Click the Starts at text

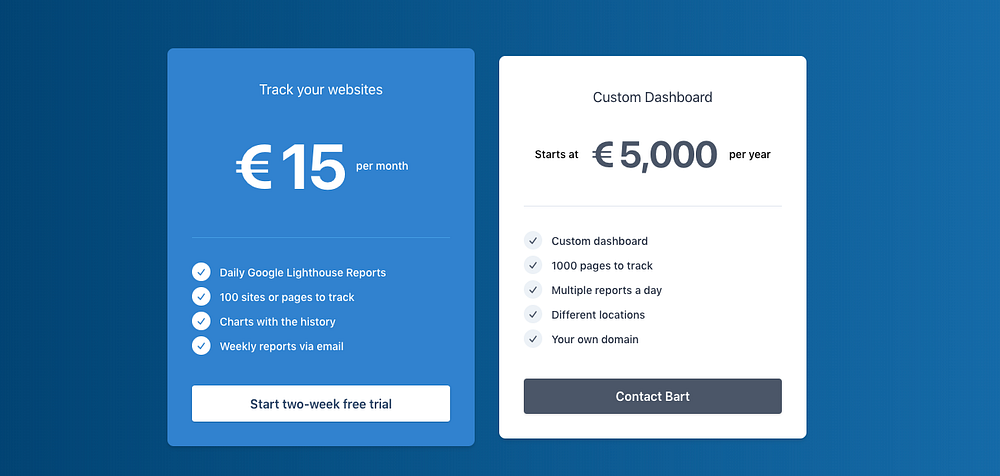pyautogui.click(x=556, y=155)
